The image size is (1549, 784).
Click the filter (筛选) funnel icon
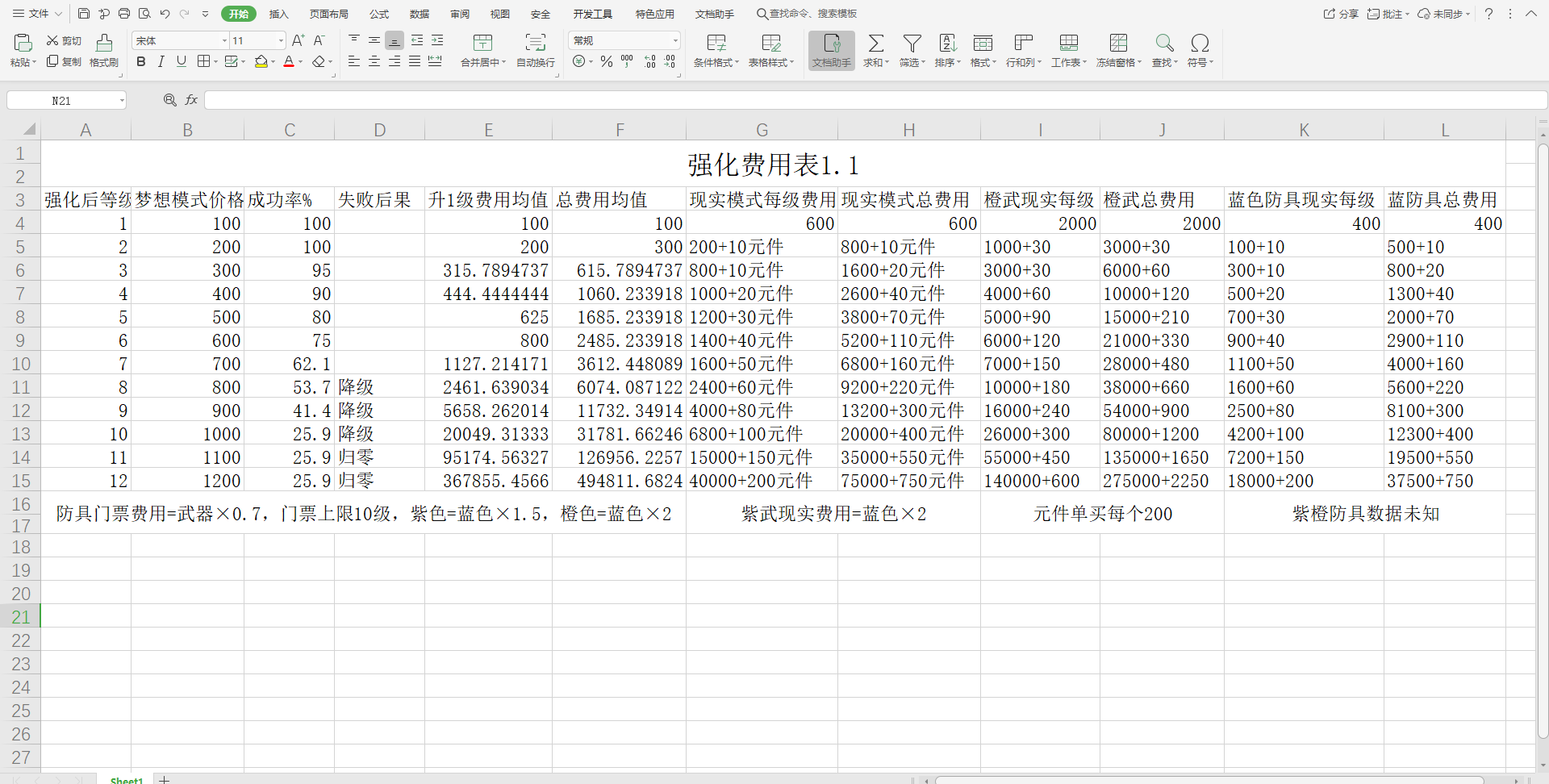click(x=912, y=44)
